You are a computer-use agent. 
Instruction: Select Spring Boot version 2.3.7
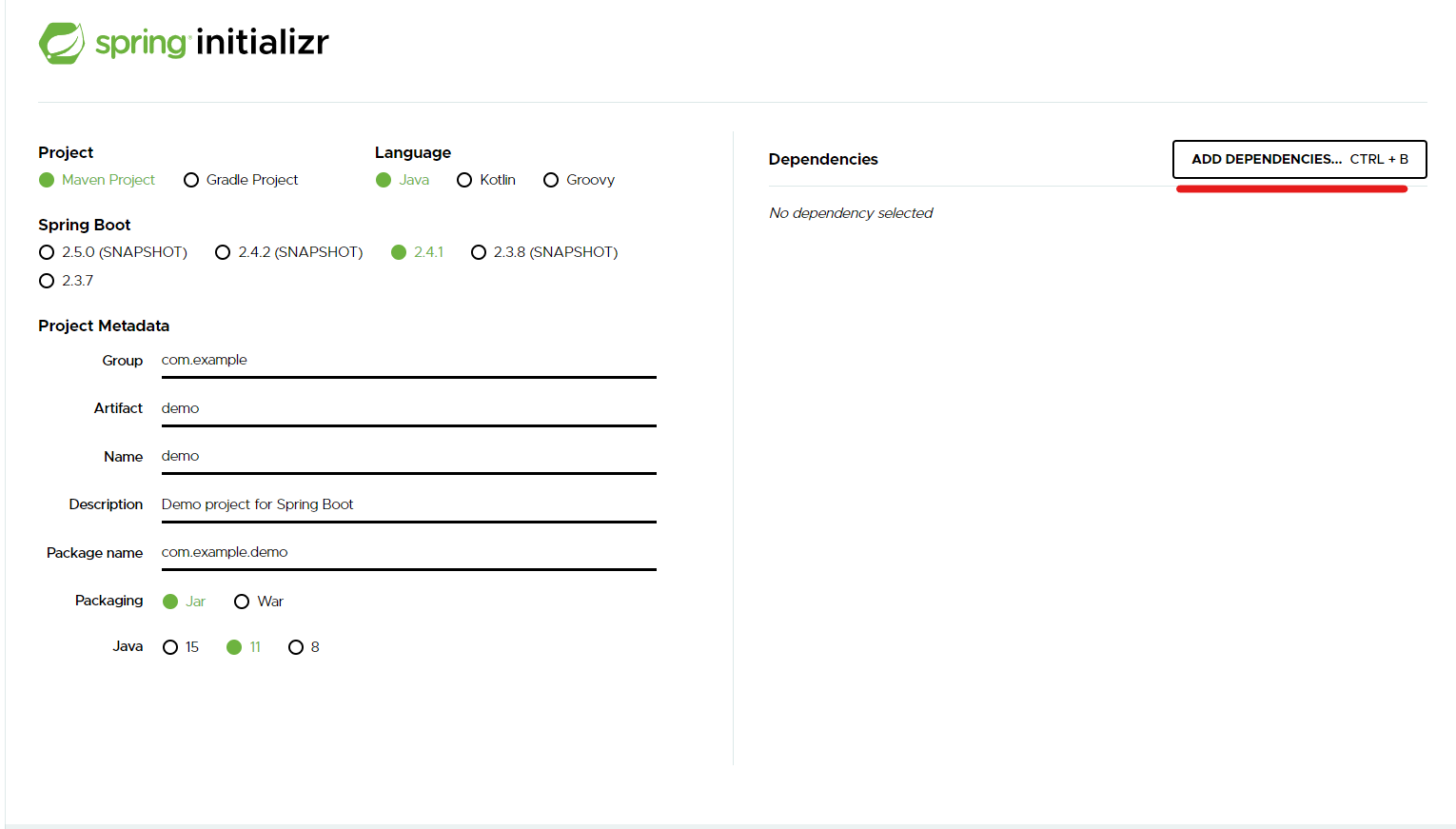coord(67,281)
